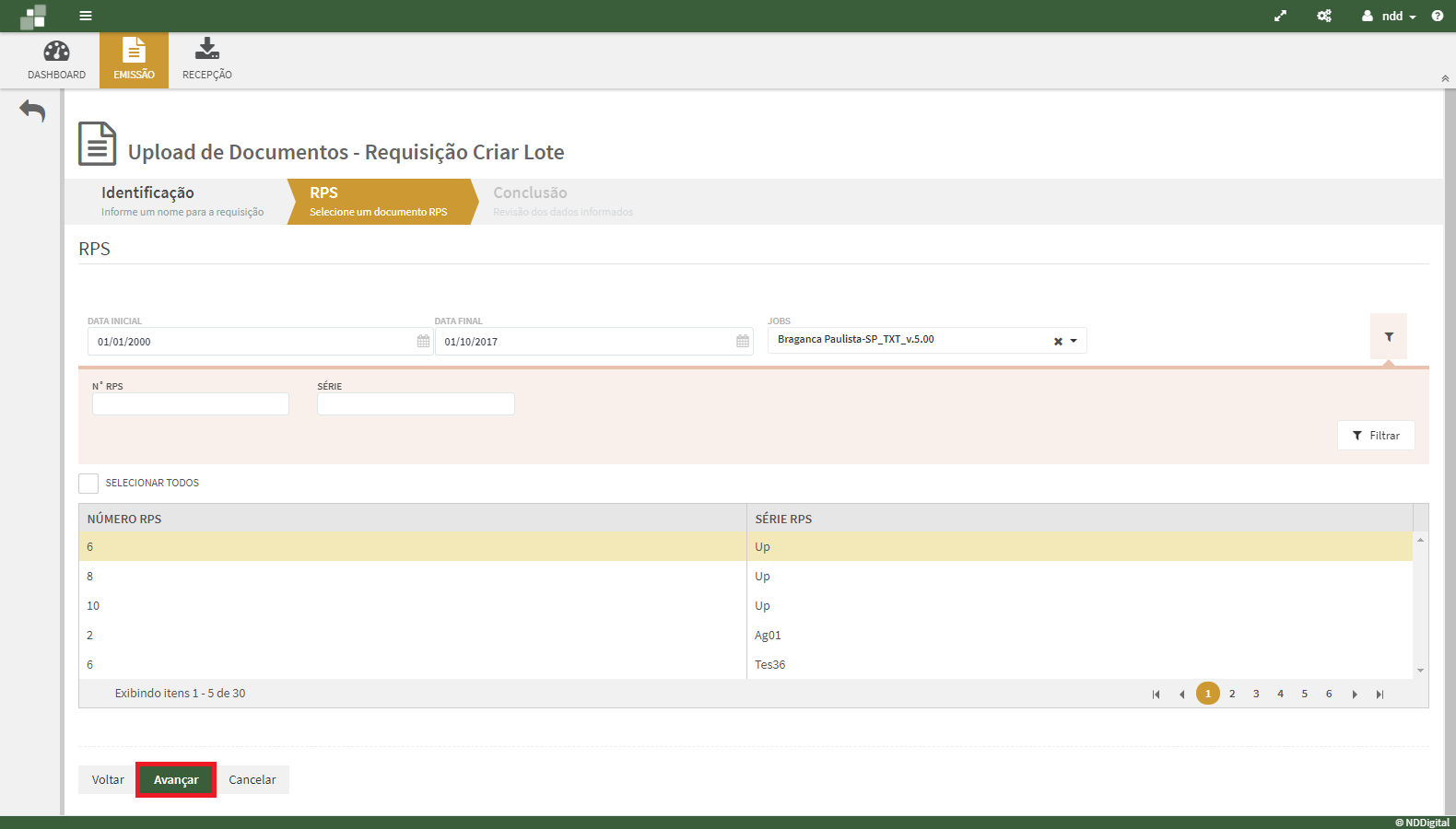1456x829 pixels.
Task: Collapse the top ribbon with chevron
Action: click(x=1445, y=79)
